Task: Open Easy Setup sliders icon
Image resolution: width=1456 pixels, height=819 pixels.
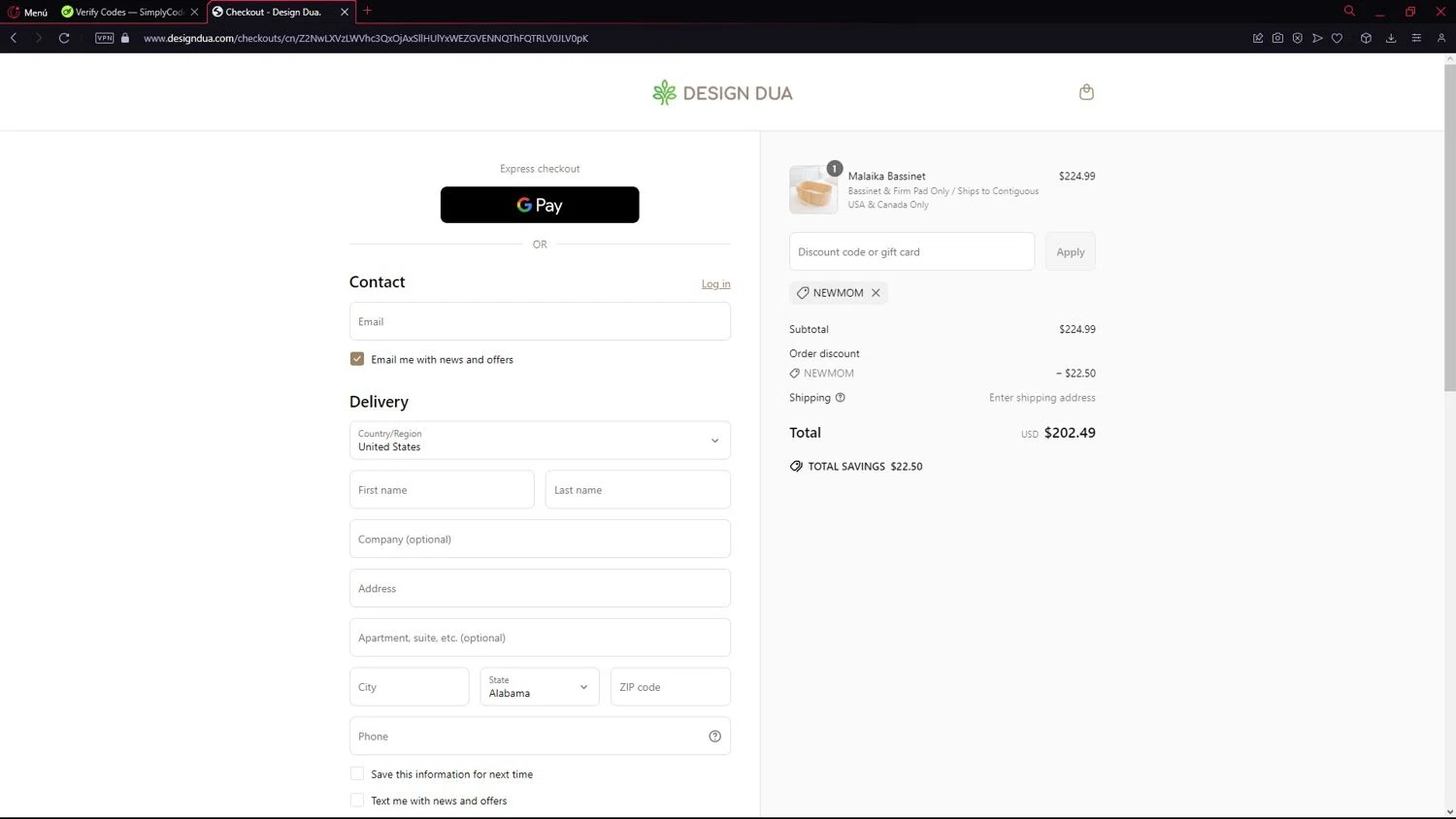Action: tap(1416, 38)
